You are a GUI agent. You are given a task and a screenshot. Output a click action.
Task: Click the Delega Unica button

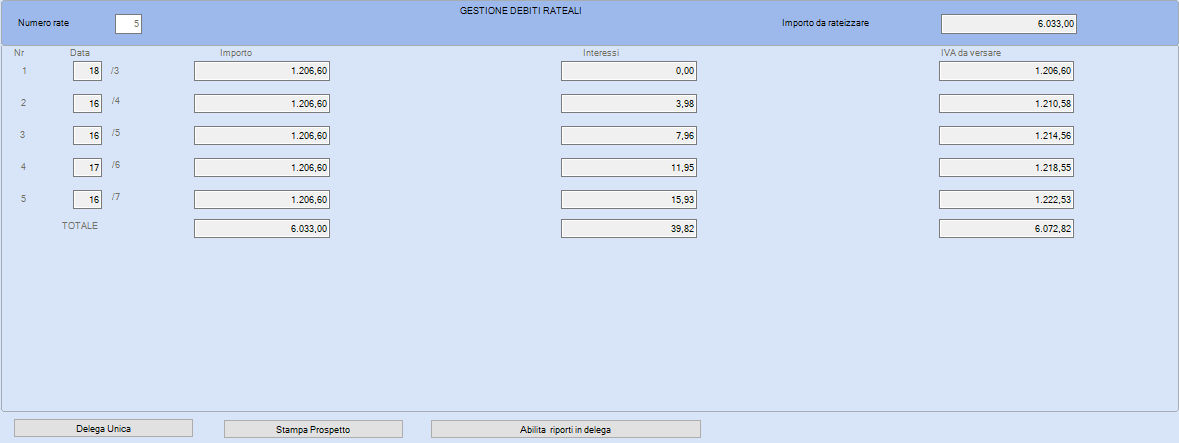[x=104, y=428]
